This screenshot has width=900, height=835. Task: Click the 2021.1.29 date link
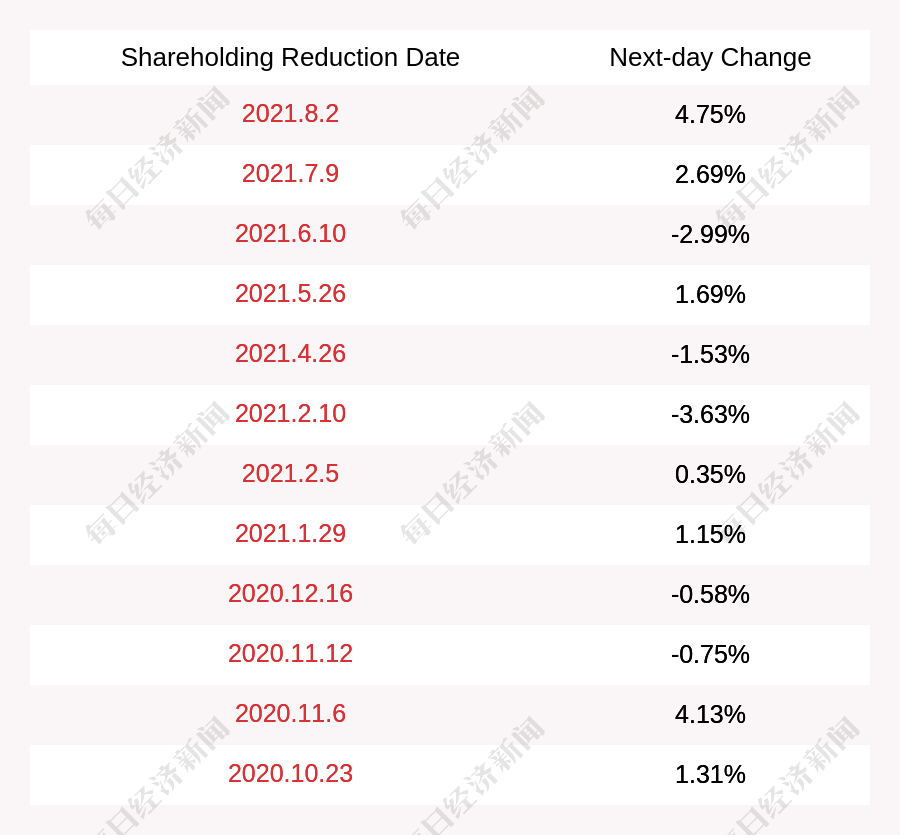click(x=290, y=534)
